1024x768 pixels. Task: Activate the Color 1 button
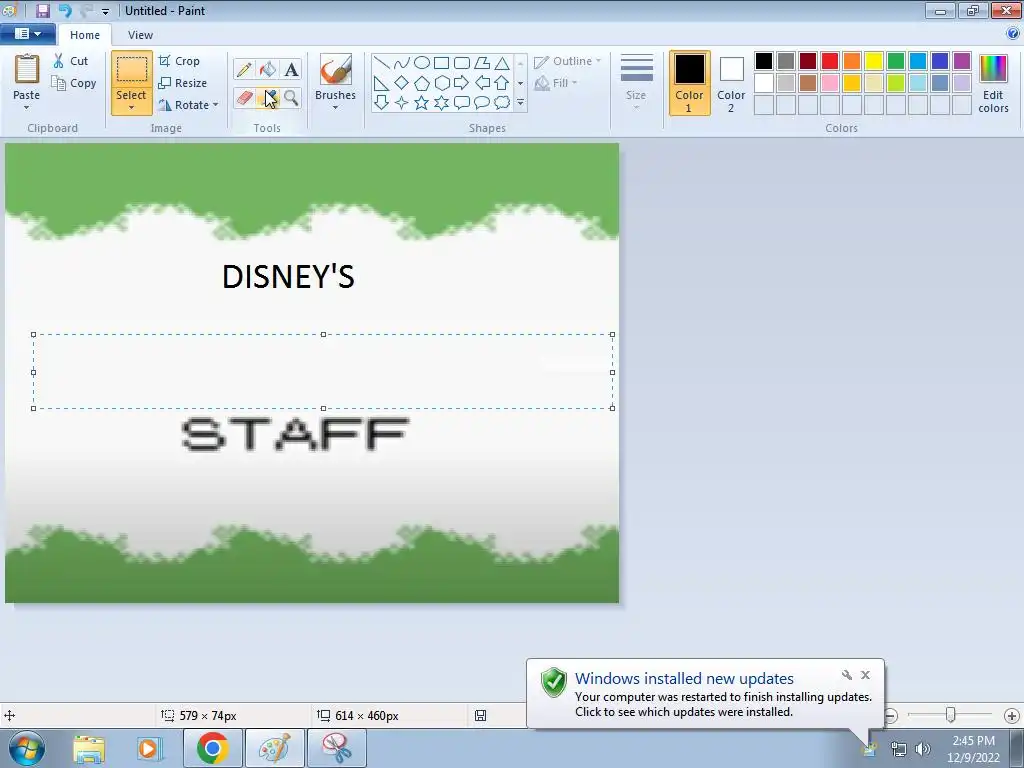pyautogui.click(x=690, y=83)
